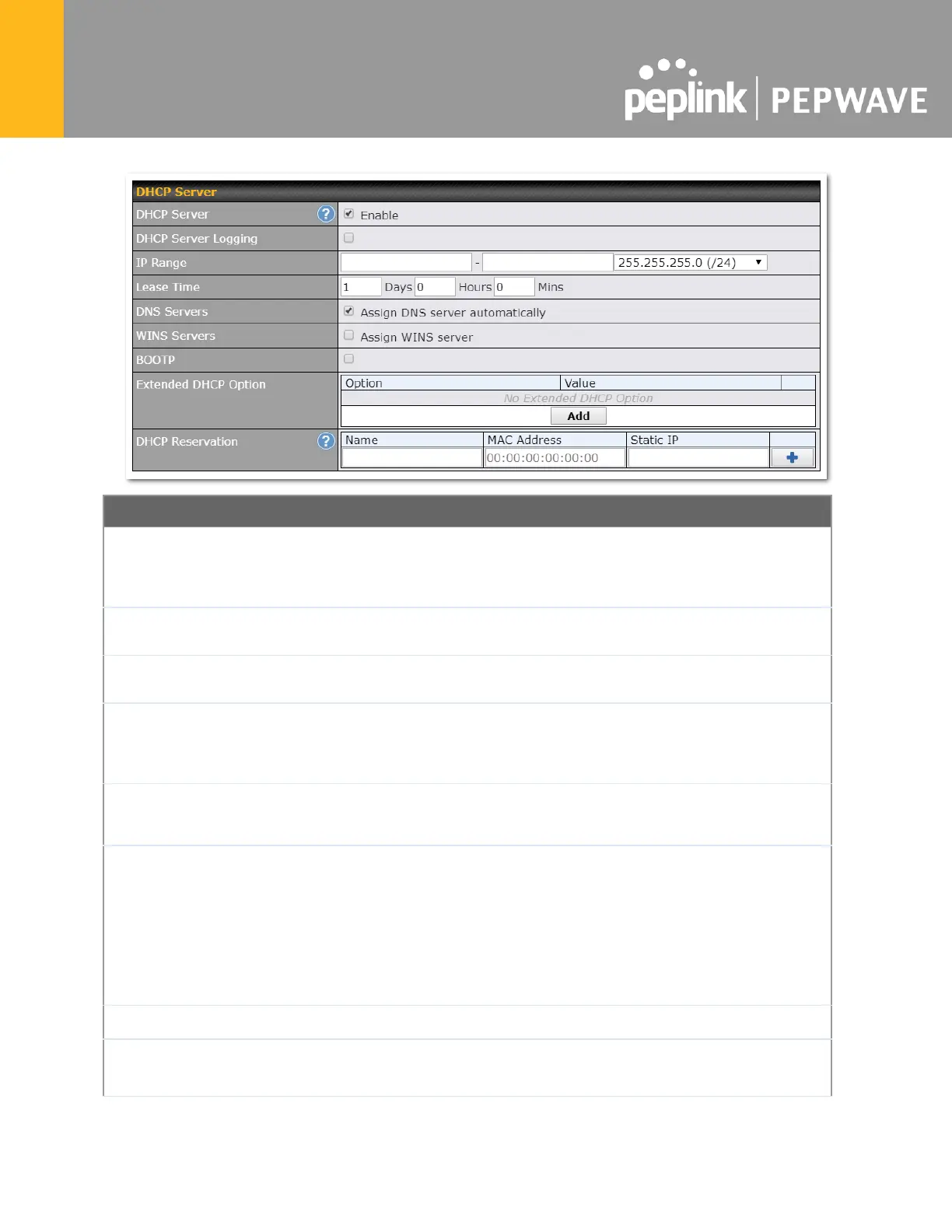Click Lease Time Days field
Screen dimensions: 952x1232
(x=361, y=287)
